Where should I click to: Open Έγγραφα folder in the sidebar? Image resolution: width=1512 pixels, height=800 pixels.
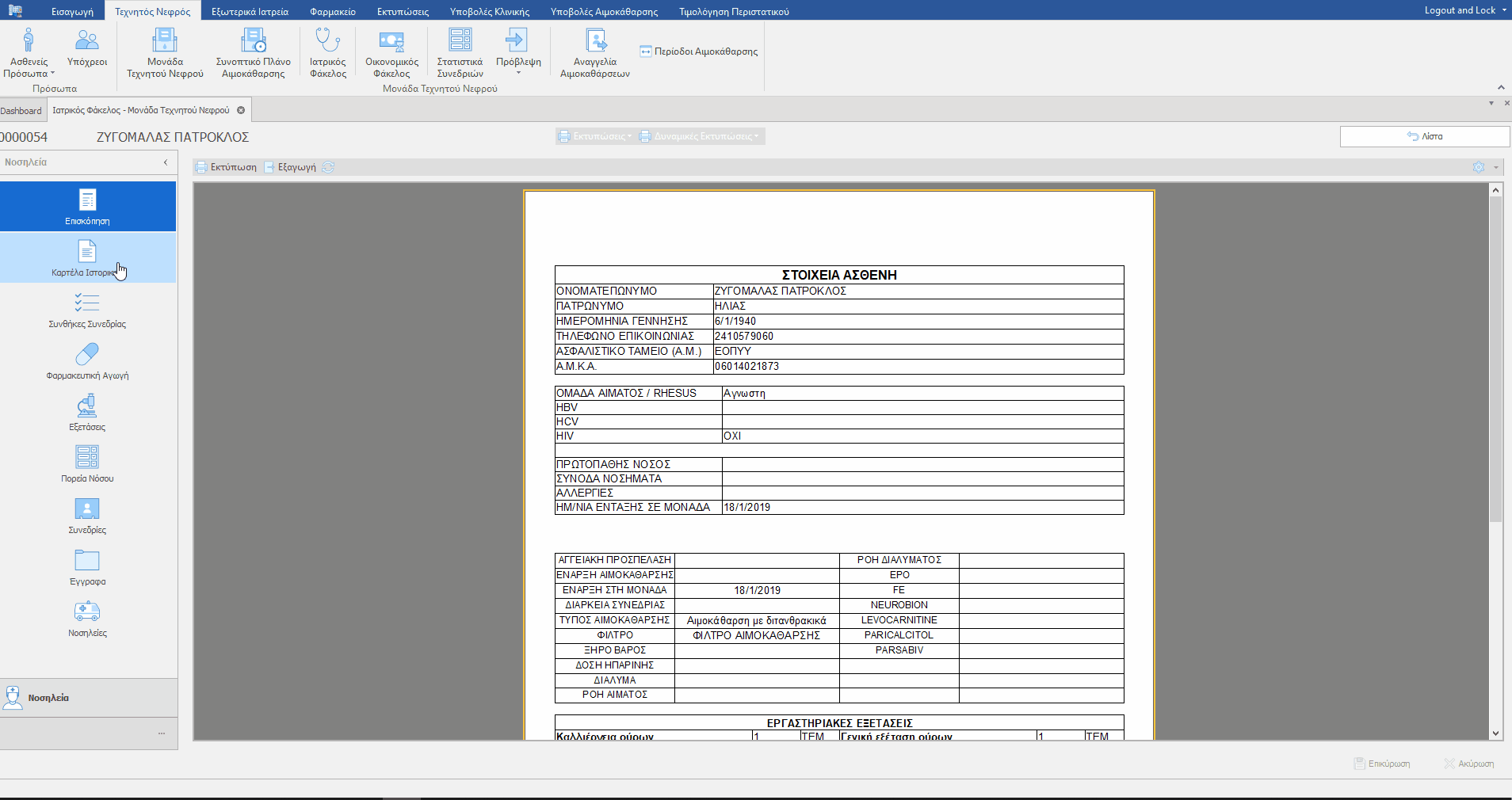point(87,568)
